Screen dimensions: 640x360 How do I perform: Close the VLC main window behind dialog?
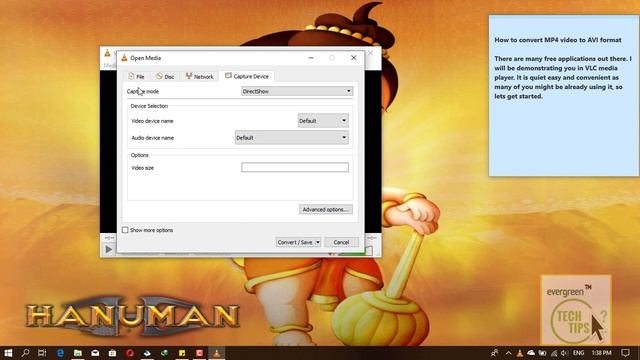point(371,53)
